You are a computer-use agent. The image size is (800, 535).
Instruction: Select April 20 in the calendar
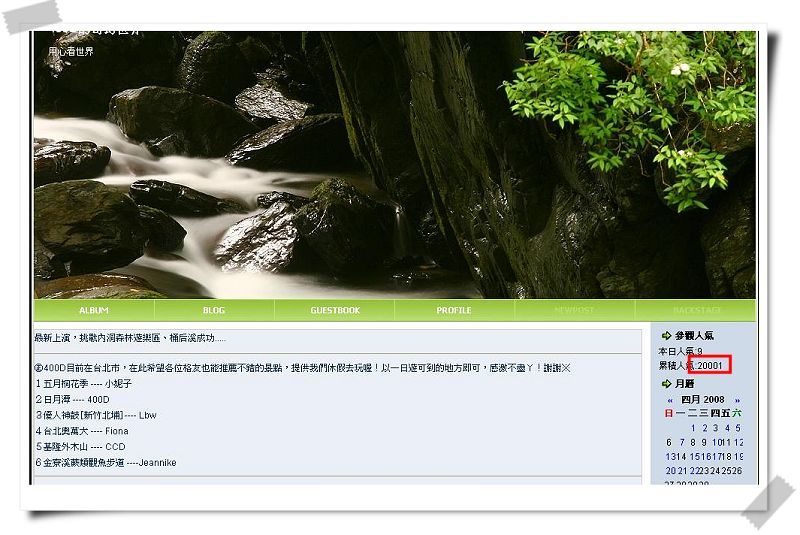(x=670, y=471)
